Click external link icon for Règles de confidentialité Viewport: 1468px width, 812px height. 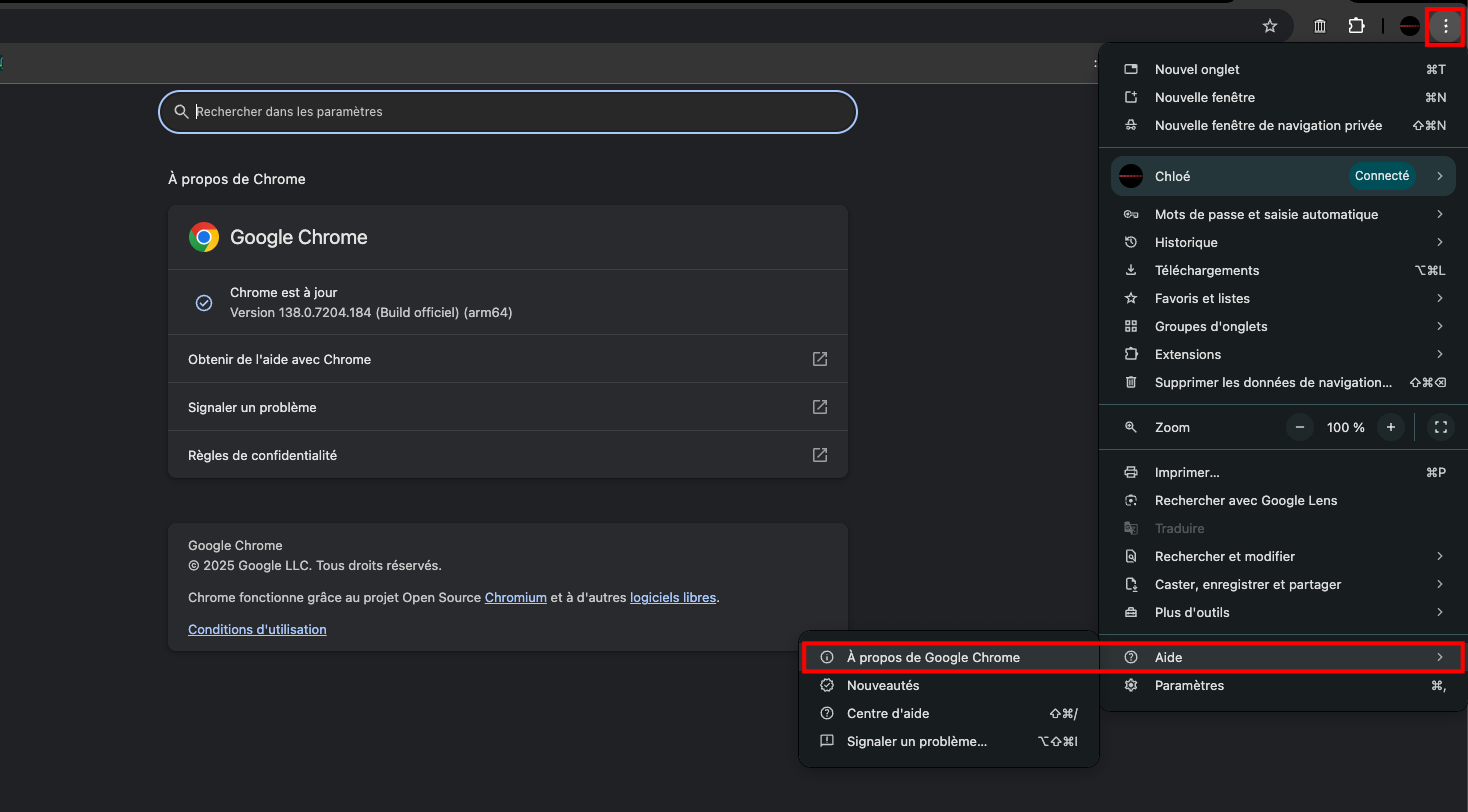pyautogui.click(x=819, y=455)
